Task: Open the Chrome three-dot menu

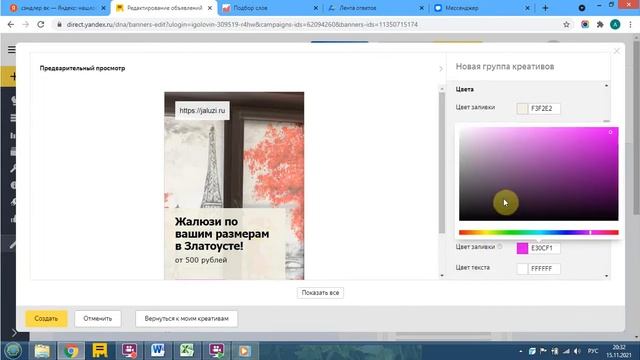Action: click(x=630, y=24)
